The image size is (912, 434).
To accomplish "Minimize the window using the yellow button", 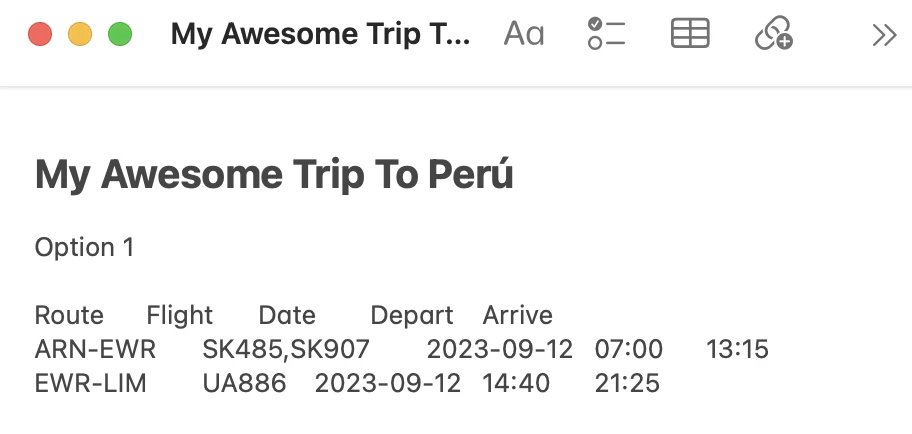I will 80,34.
